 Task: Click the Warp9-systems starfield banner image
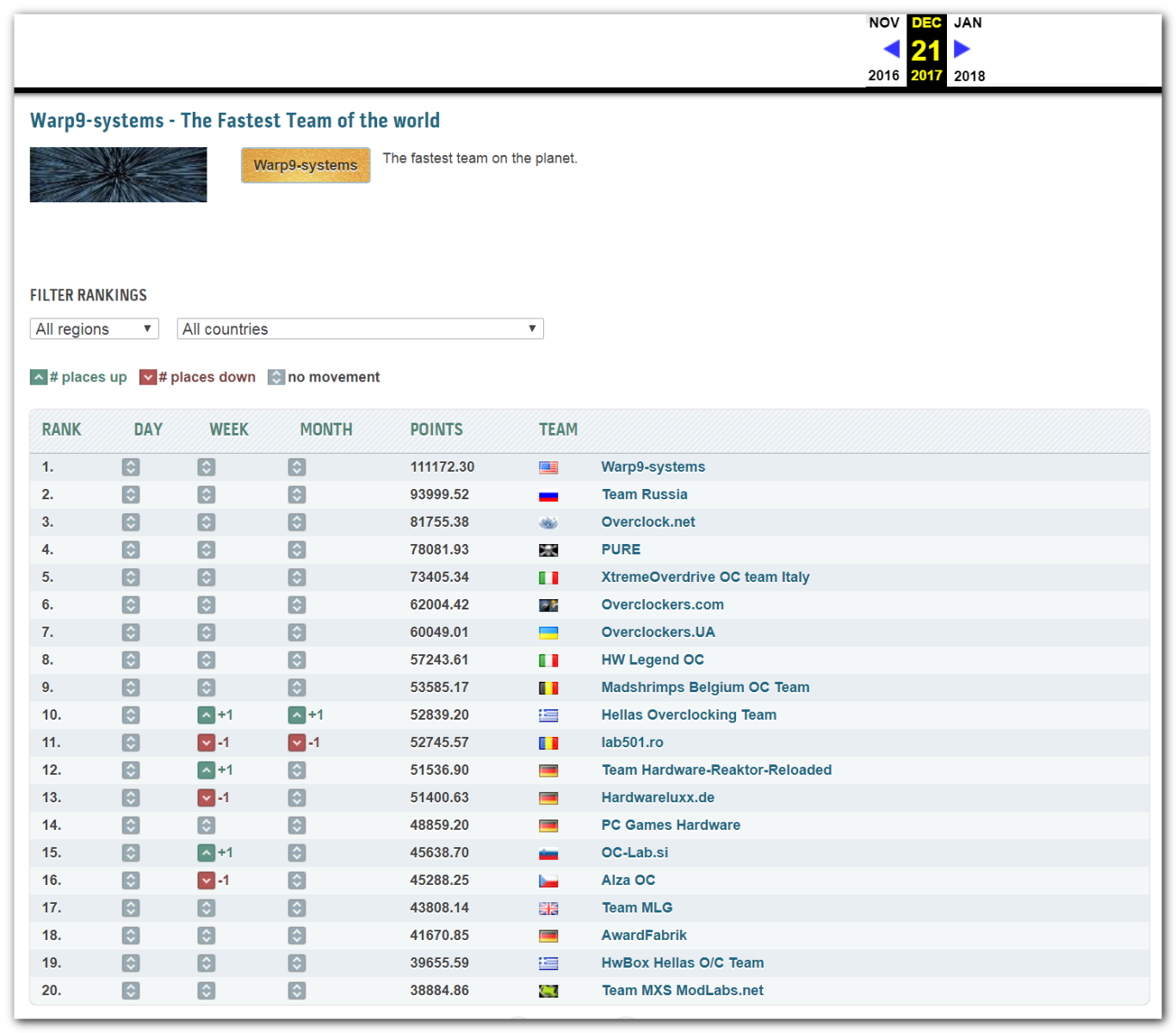click(x=119, y=175)
